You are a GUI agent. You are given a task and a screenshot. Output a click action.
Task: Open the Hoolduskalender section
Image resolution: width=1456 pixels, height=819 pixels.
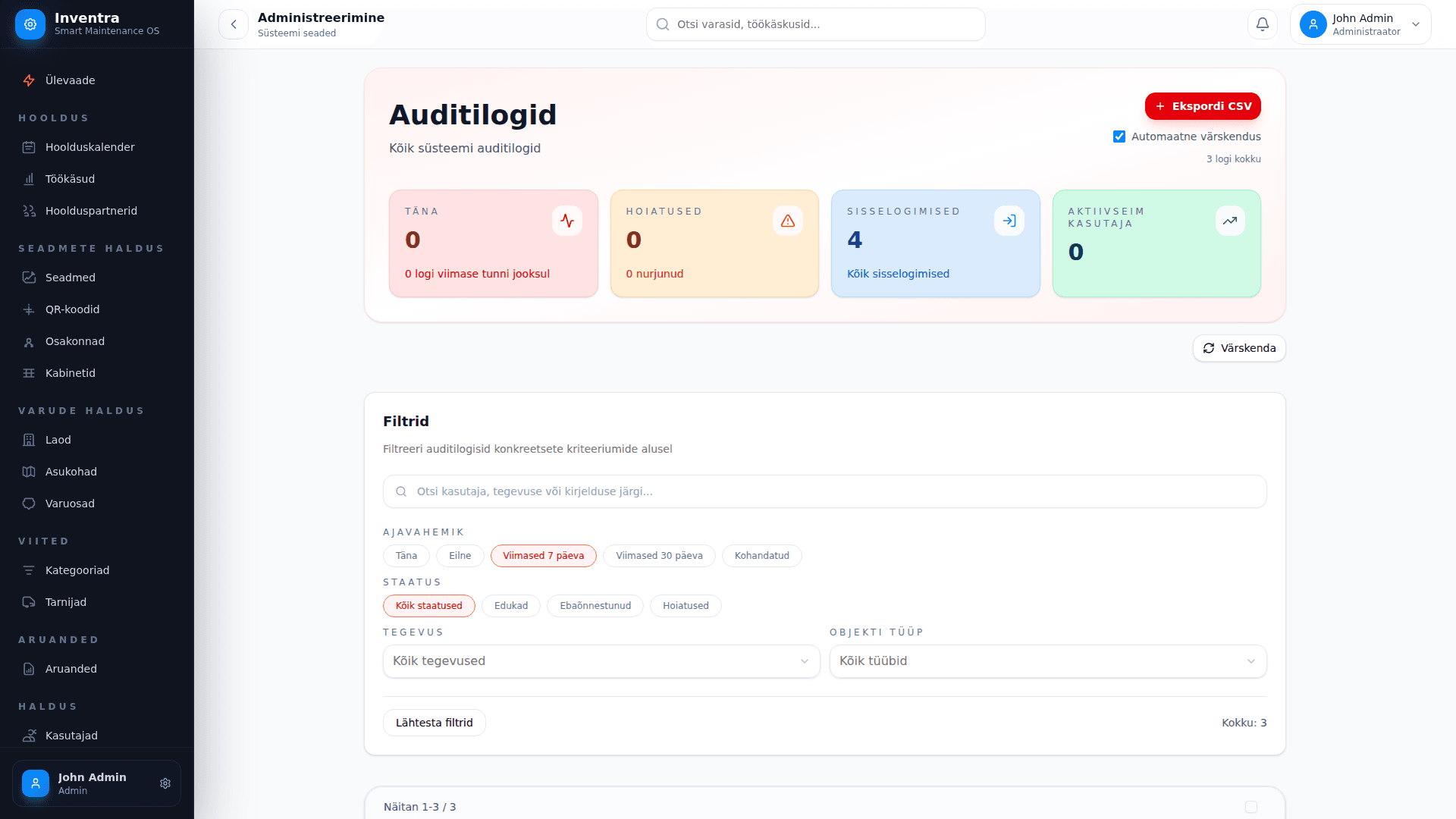(89, 147)
